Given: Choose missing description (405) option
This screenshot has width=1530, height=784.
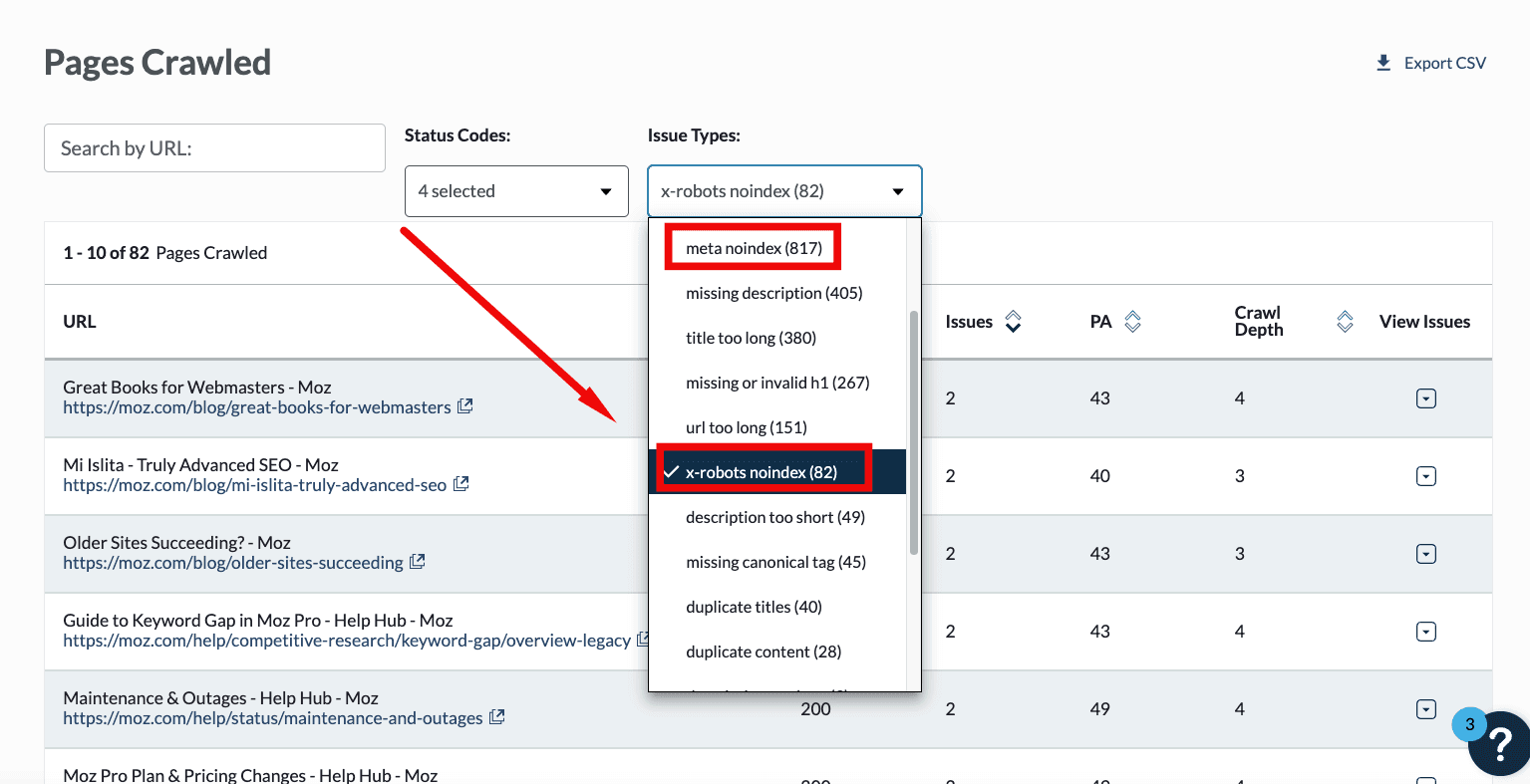Looking at the screenshot, I should [x=773, y=293].
